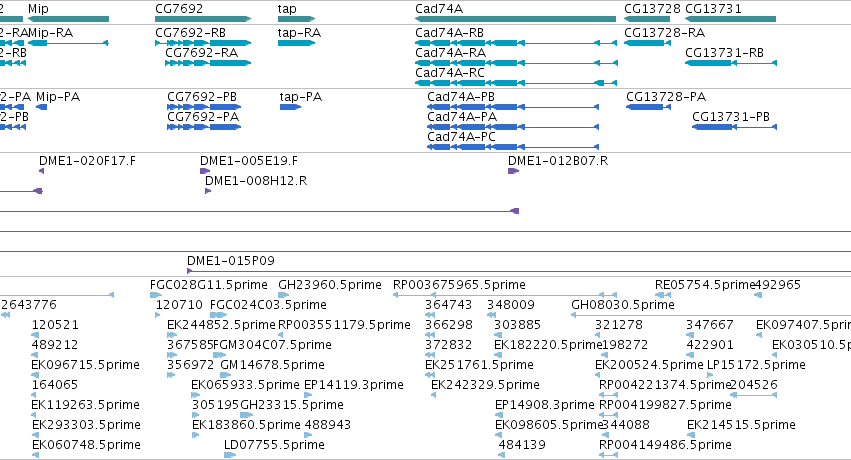This screenshot has height=460, width=851.
Task: Click the Cad74A-PB protein feature
Action: [513, 107]
